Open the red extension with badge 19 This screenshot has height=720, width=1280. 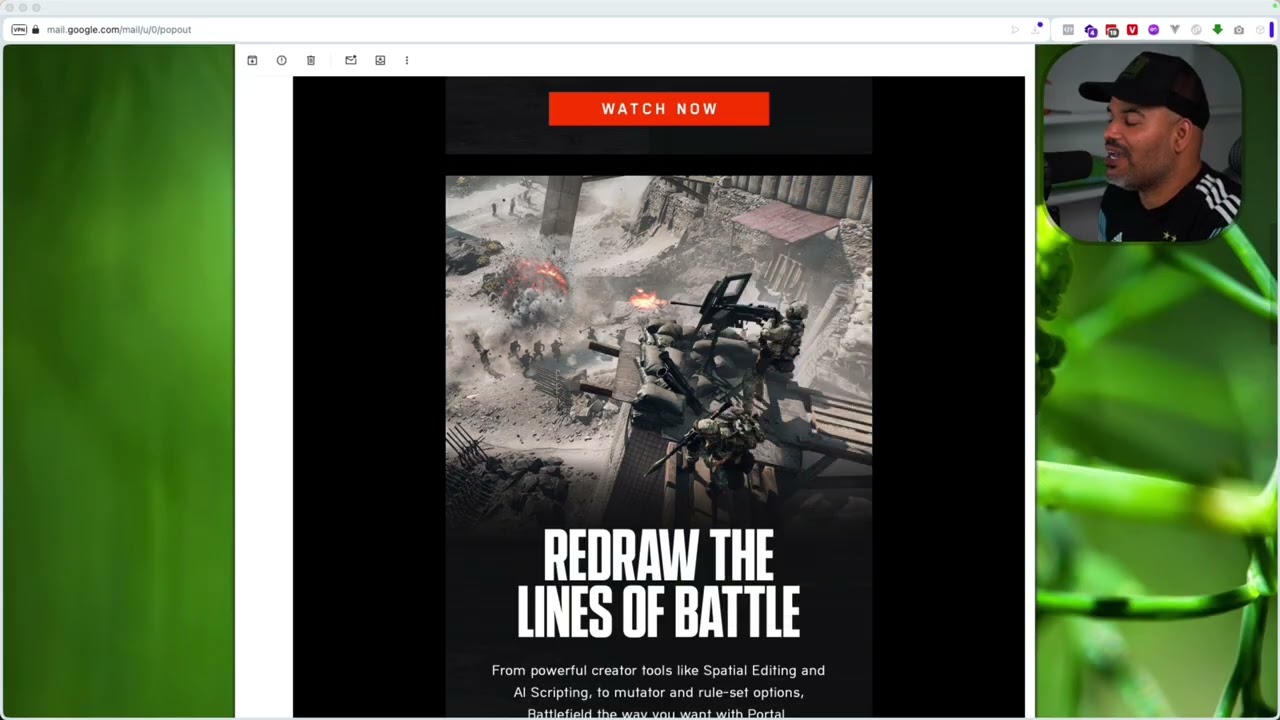tap(1112, 30)
